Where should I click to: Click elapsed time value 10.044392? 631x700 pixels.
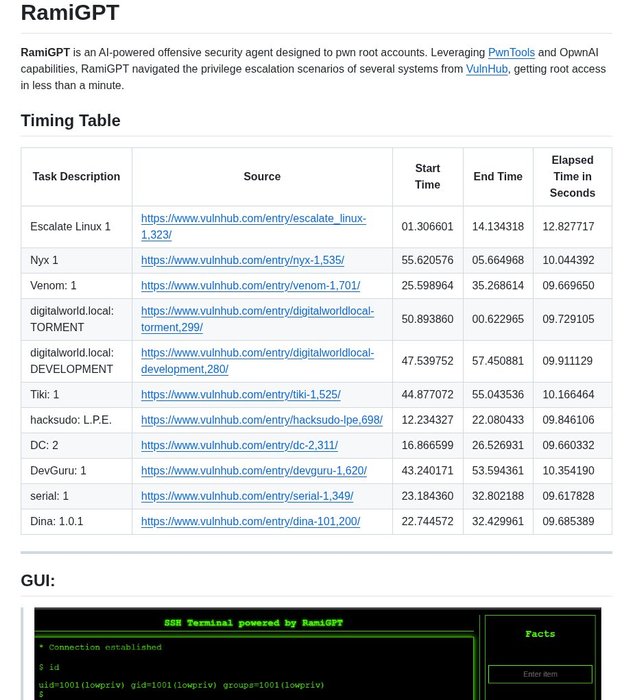pyautogui.click(x=568, y=260)
